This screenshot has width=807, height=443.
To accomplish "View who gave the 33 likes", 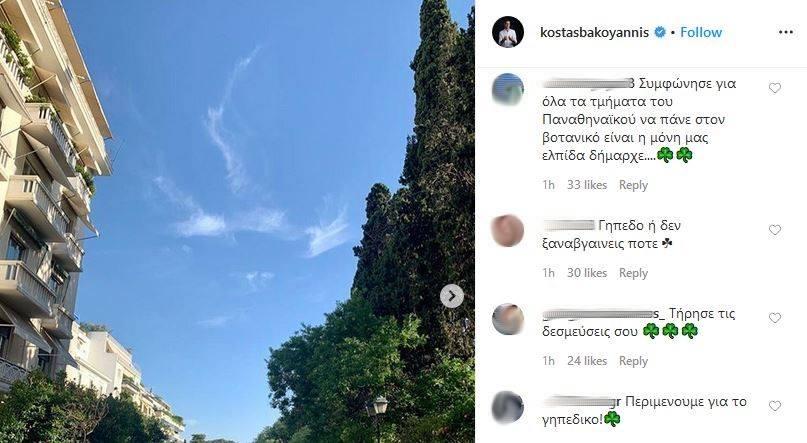I will pos(587,185).
